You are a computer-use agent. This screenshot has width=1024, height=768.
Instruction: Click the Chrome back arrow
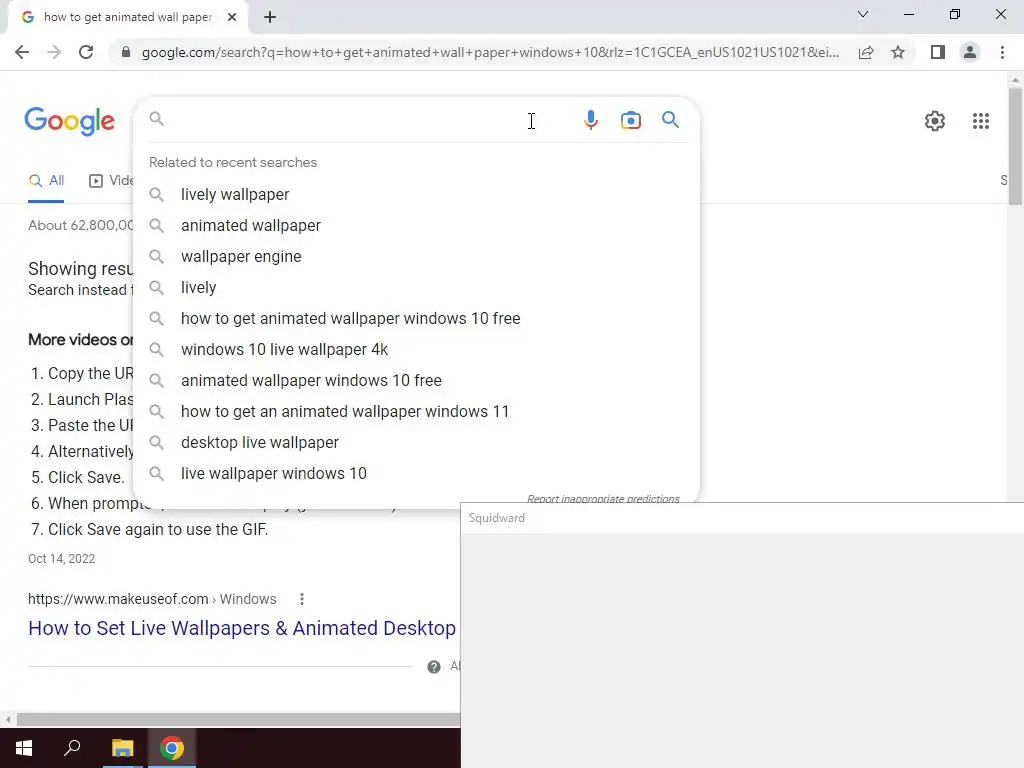coord(22,52)
